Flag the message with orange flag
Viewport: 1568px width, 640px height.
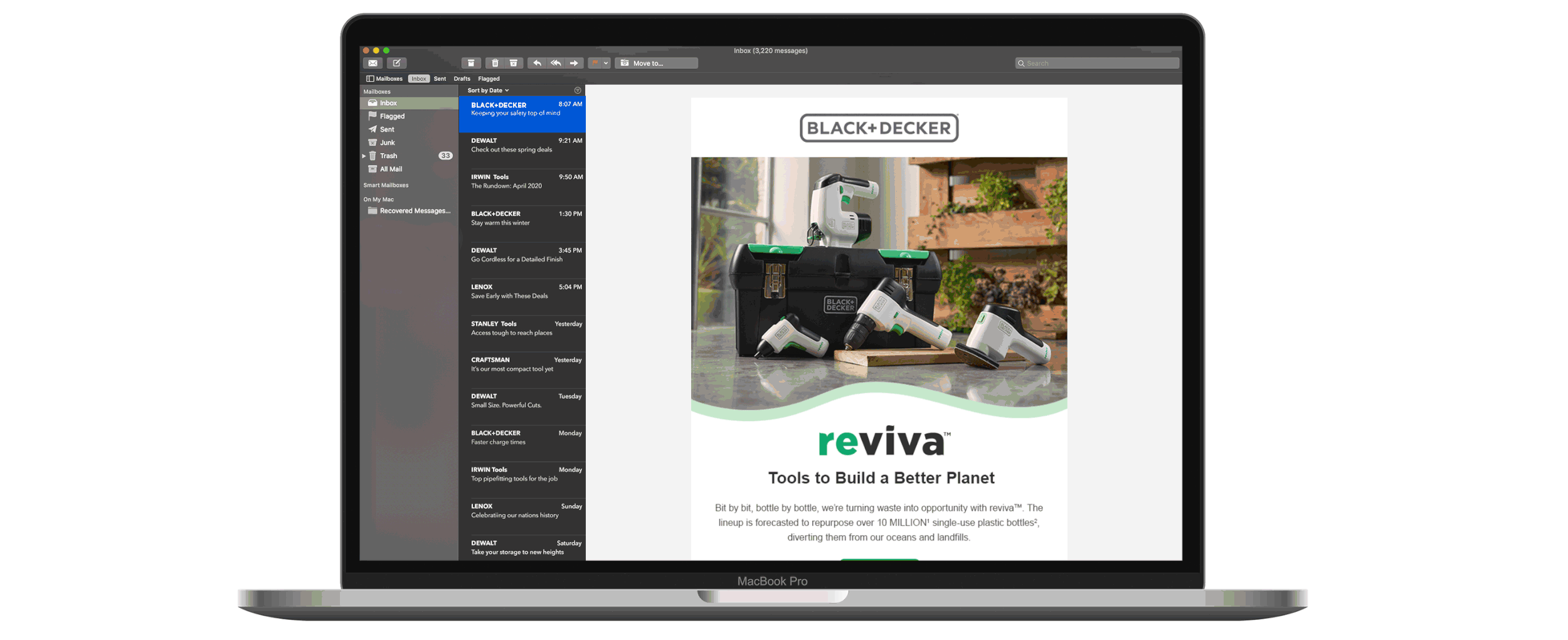point(595,63)
